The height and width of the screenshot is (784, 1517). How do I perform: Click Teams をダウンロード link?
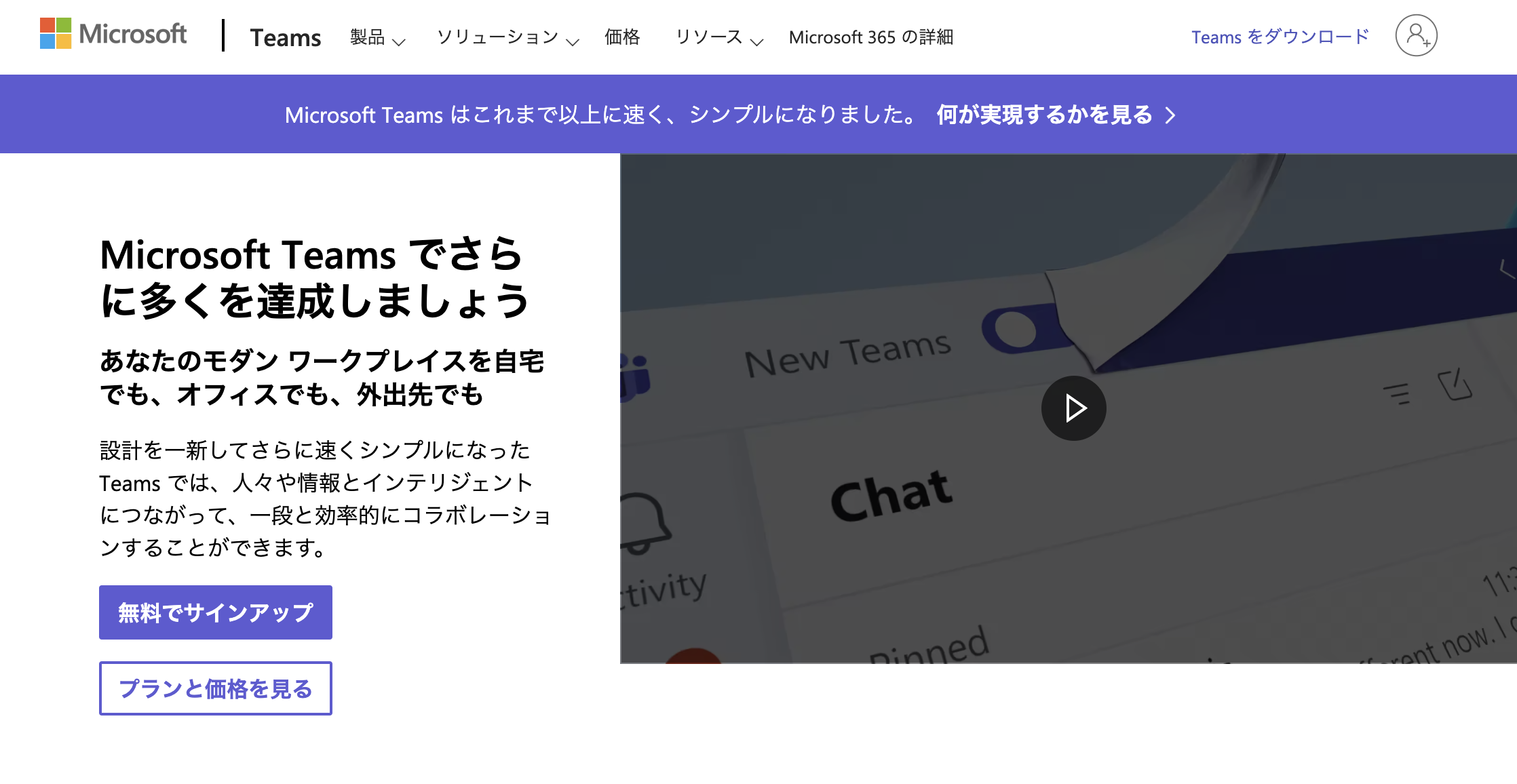tap(1280, 37)
